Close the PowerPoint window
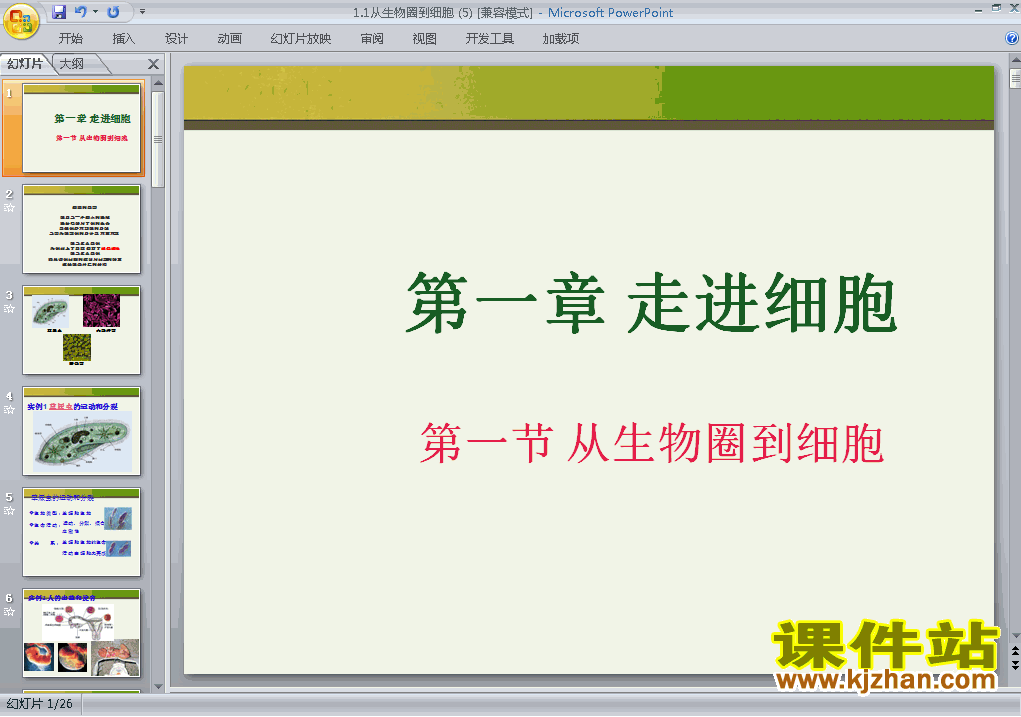This screenshot has height=717, width=1021. click(1014, 8)
